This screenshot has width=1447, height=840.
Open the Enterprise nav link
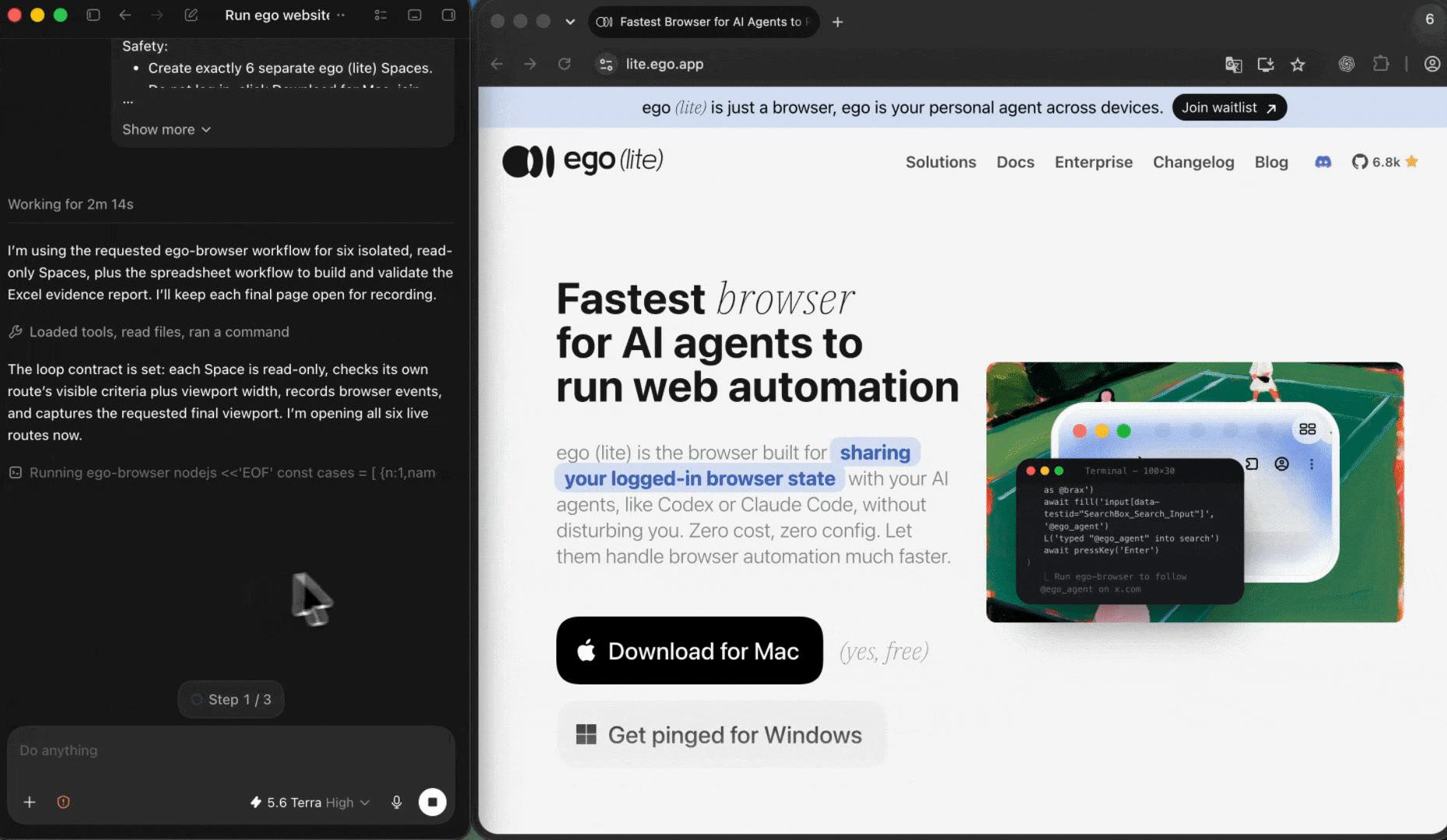(1094, 162)
